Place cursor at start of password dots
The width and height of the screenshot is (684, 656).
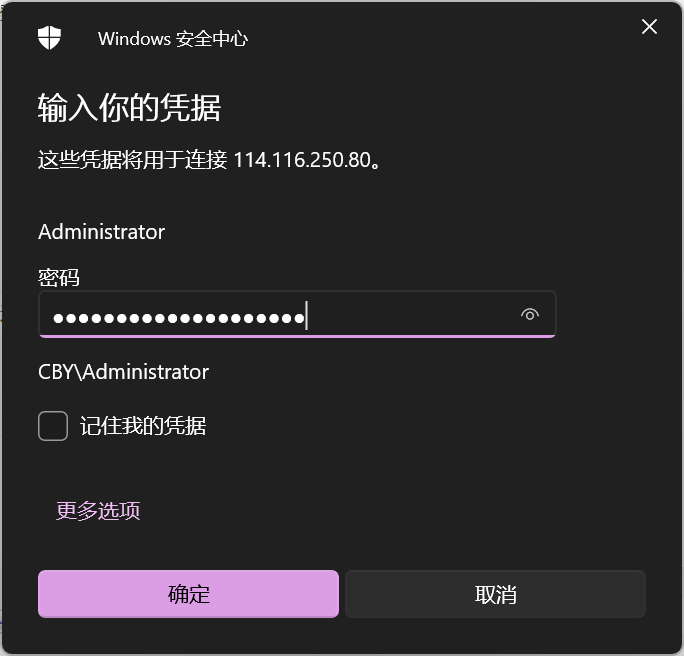pyautogui.click(x=53, y=318)
